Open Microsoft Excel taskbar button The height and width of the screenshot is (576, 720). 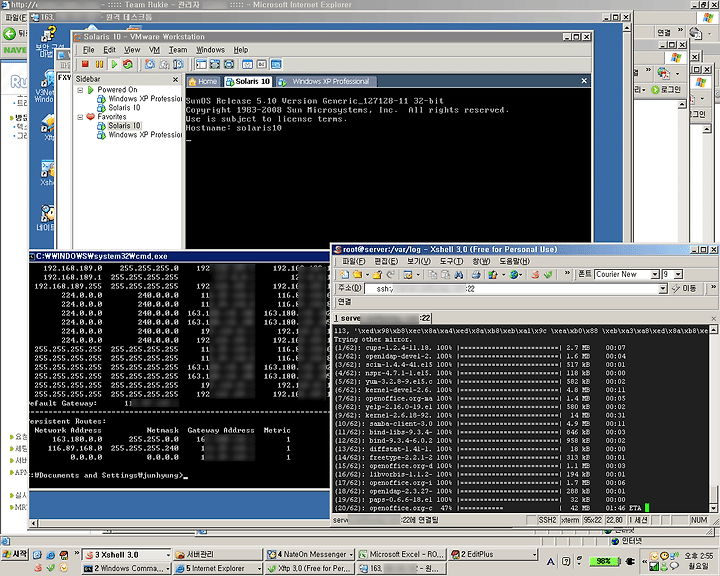[x=401, y=555]
